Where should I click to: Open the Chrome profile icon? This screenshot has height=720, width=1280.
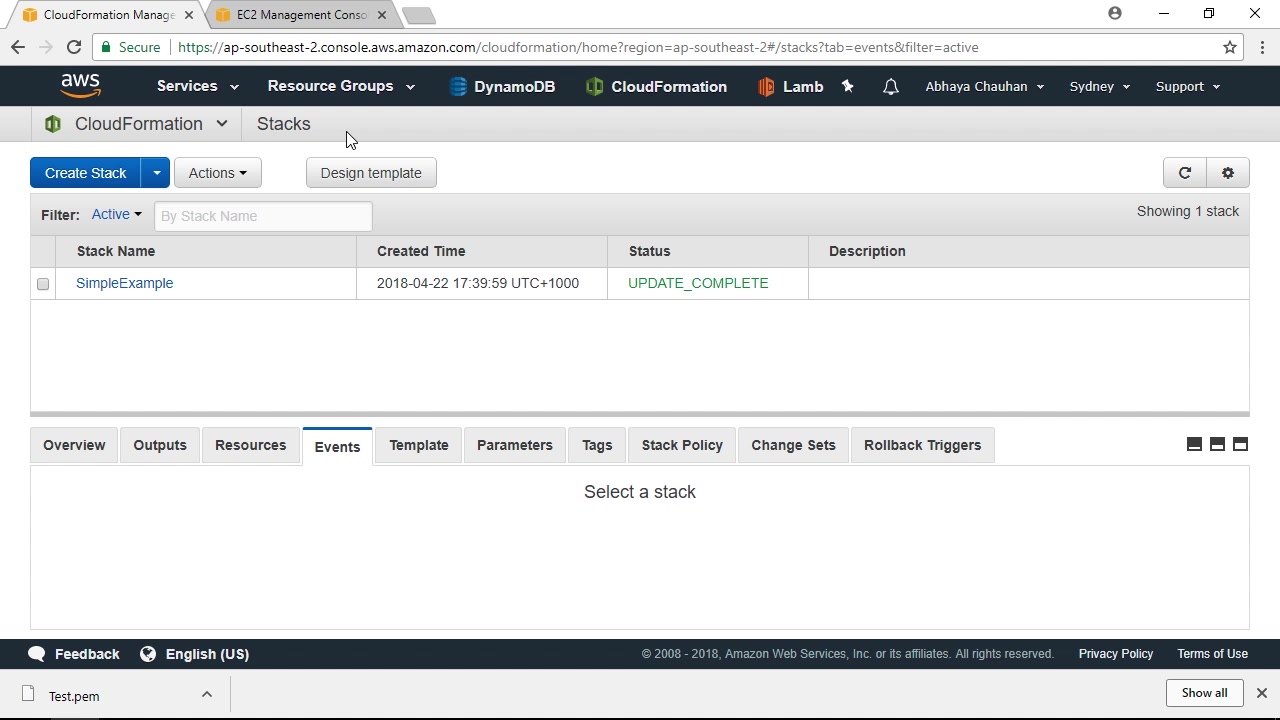(1115, 13)
